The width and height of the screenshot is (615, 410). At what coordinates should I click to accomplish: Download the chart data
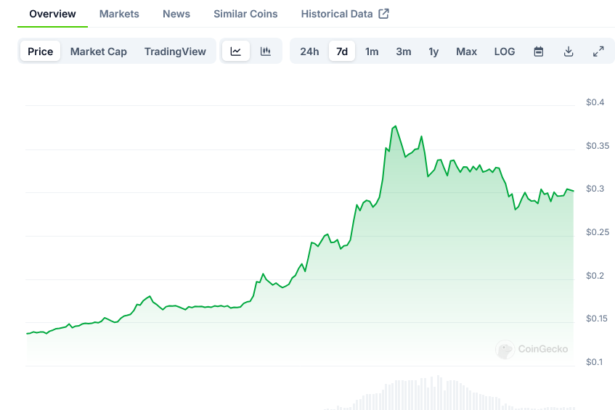click(x=568, y=51)
